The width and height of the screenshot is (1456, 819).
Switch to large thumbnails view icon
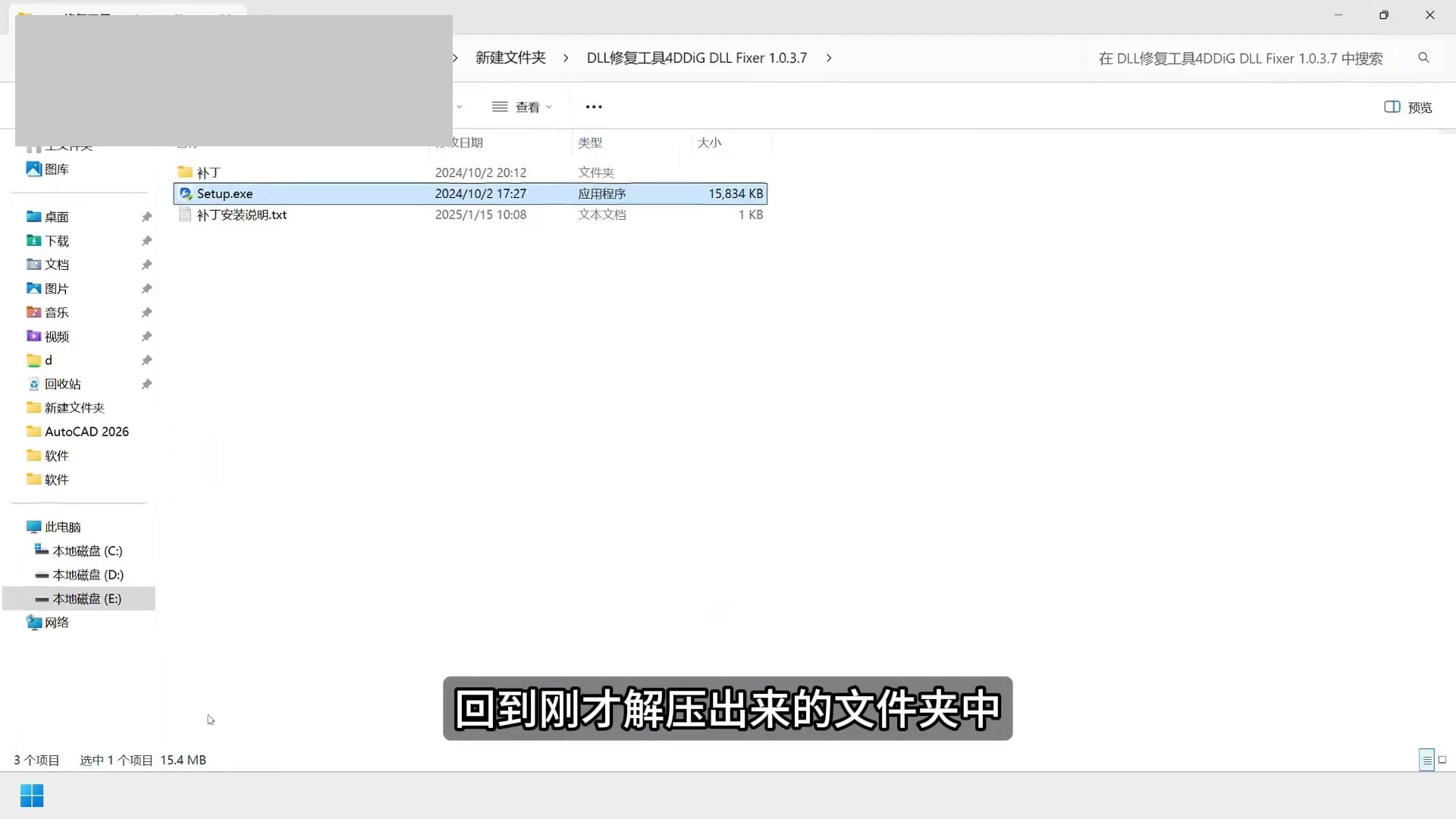coord(1442,760)
